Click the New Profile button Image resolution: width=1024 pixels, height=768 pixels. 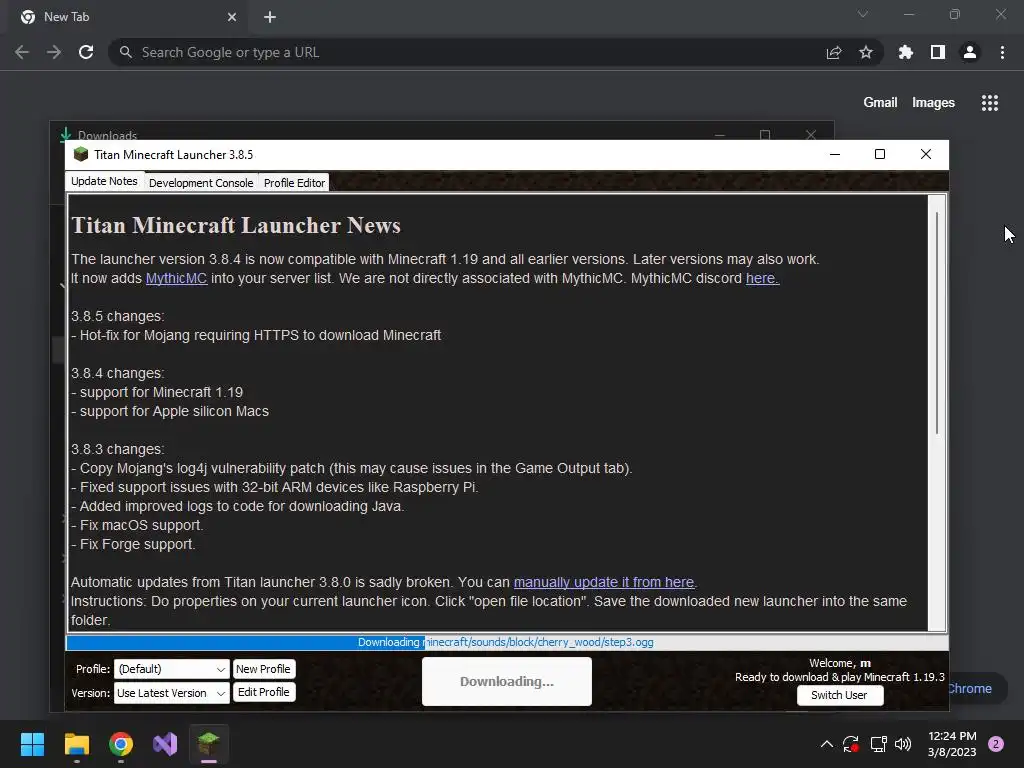click(263, 669)
